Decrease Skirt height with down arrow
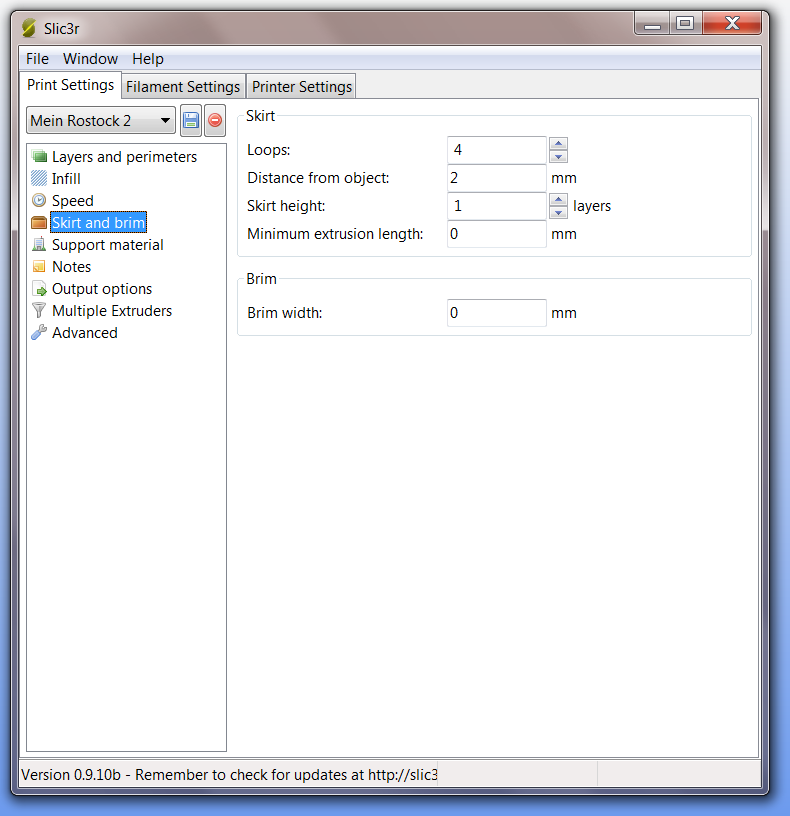 pyautogui.click(x=558, y=212)
